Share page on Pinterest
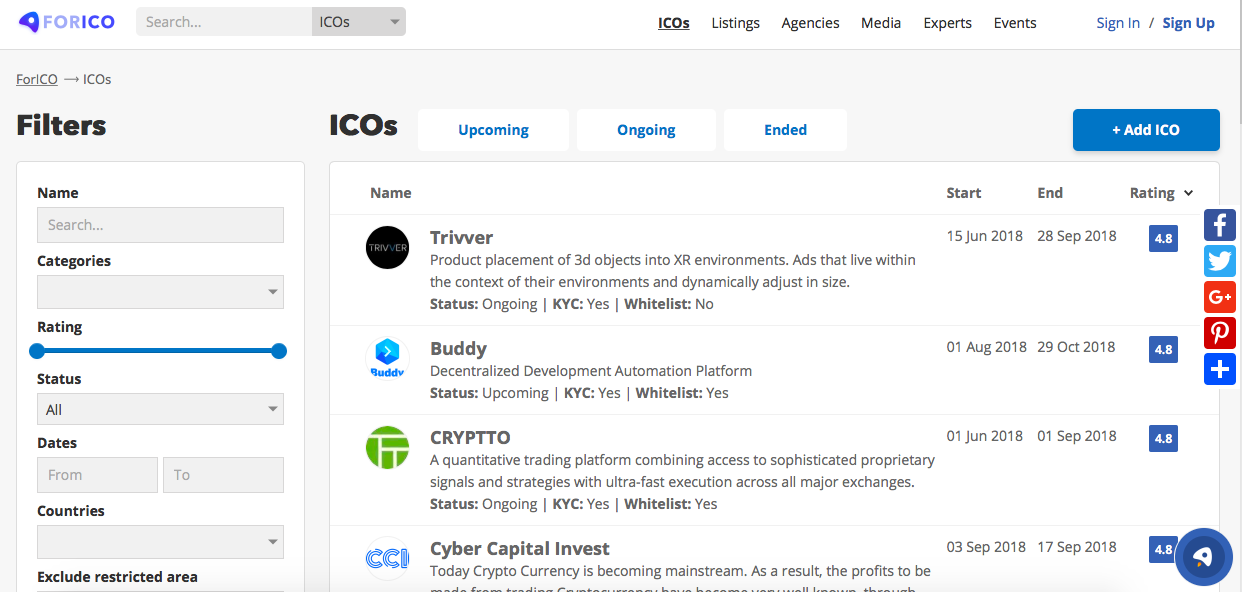Image resolution: width=1242 pixels, height=592 pixels. coord(1220,333)
